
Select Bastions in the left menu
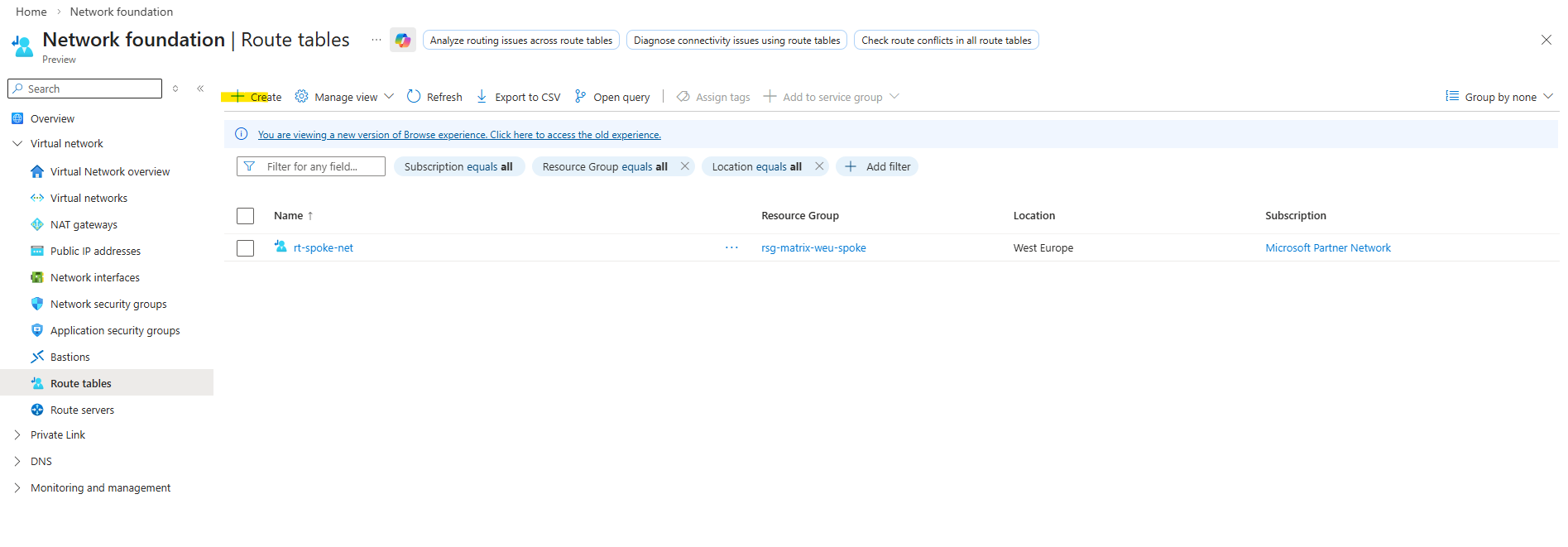click(x=70, y=357)
